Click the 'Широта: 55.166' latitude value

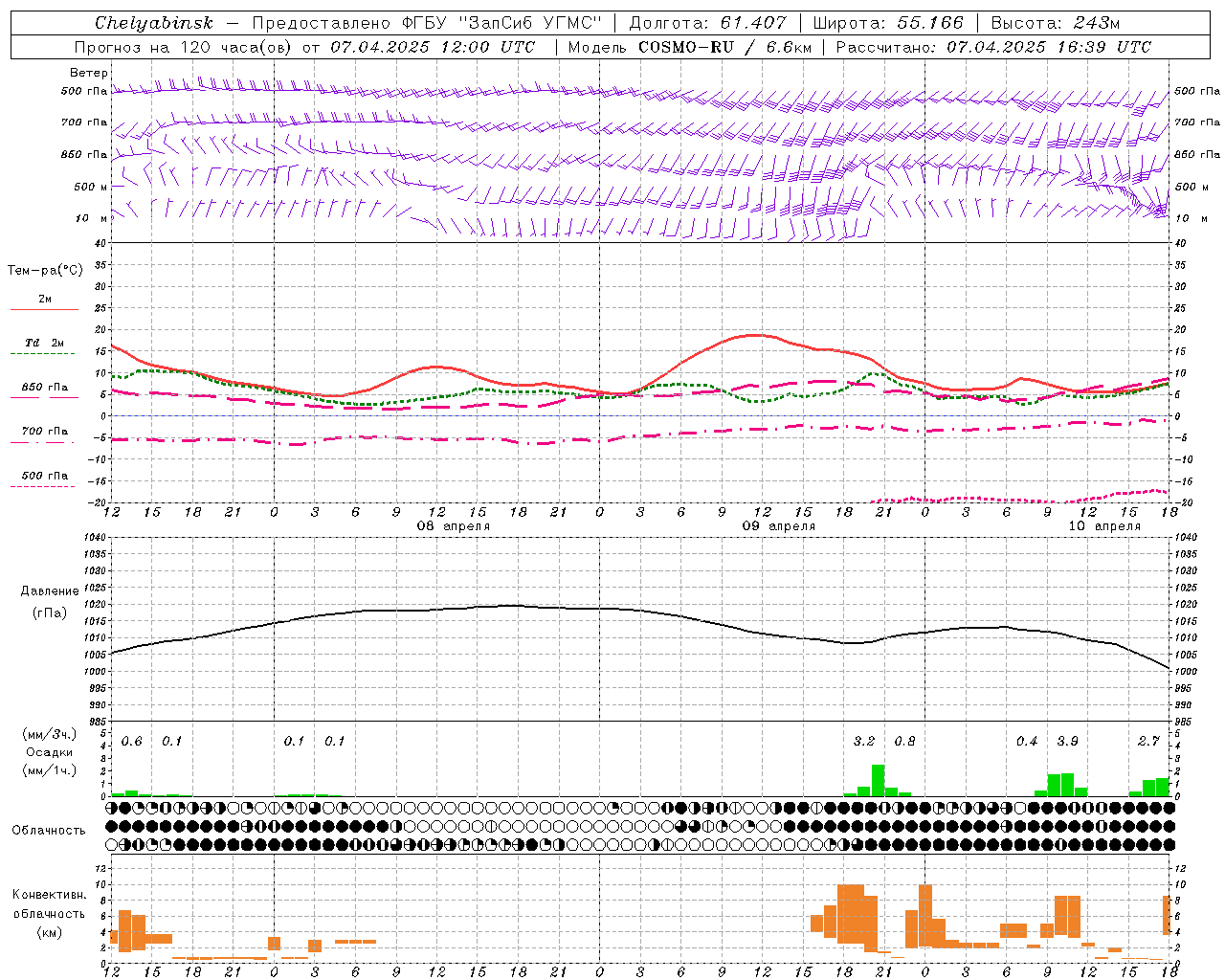click(x=888, y=23)
